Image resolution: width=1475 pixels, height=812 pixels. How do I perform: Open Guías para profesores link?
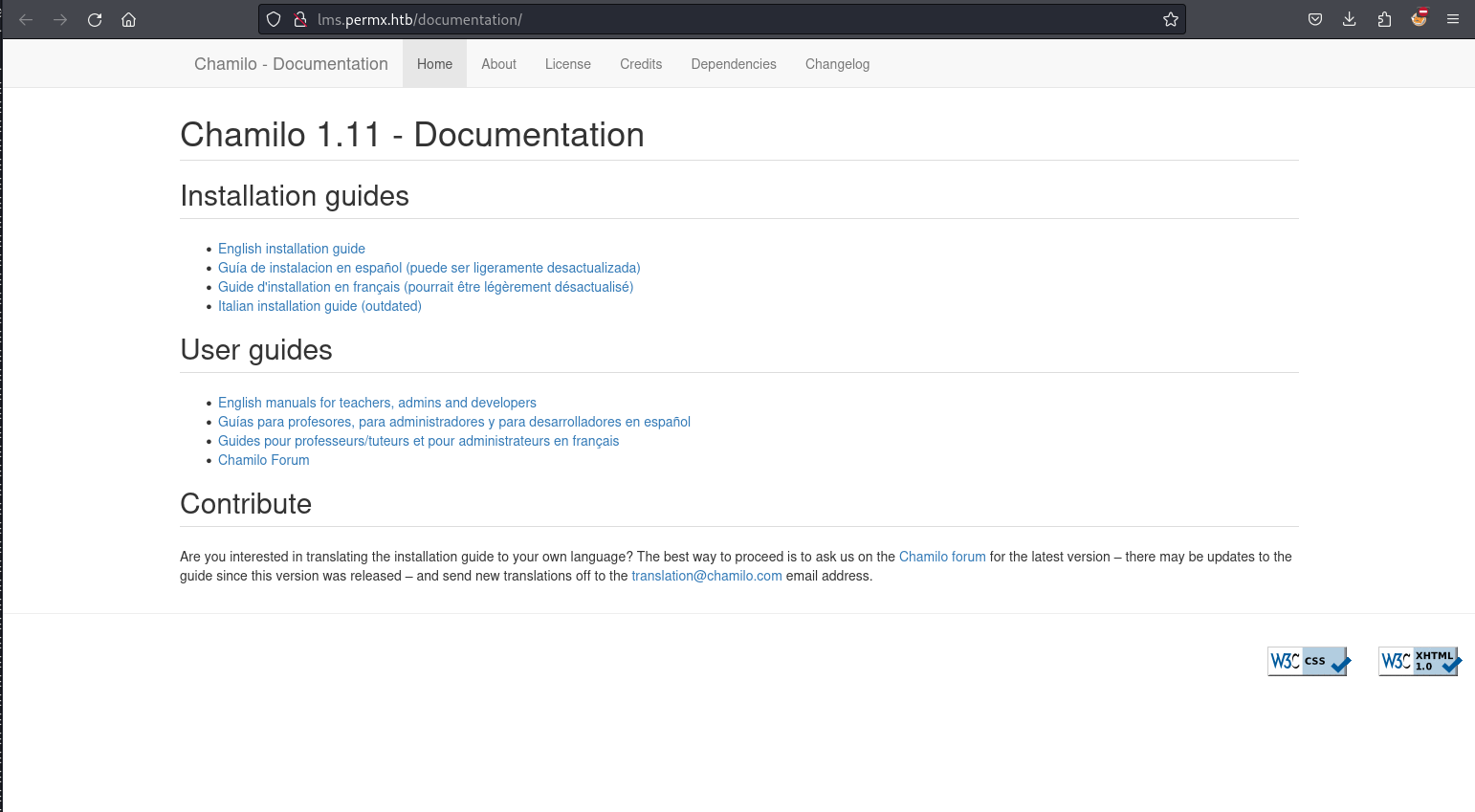pyautogui.click(x=454, y=422)
